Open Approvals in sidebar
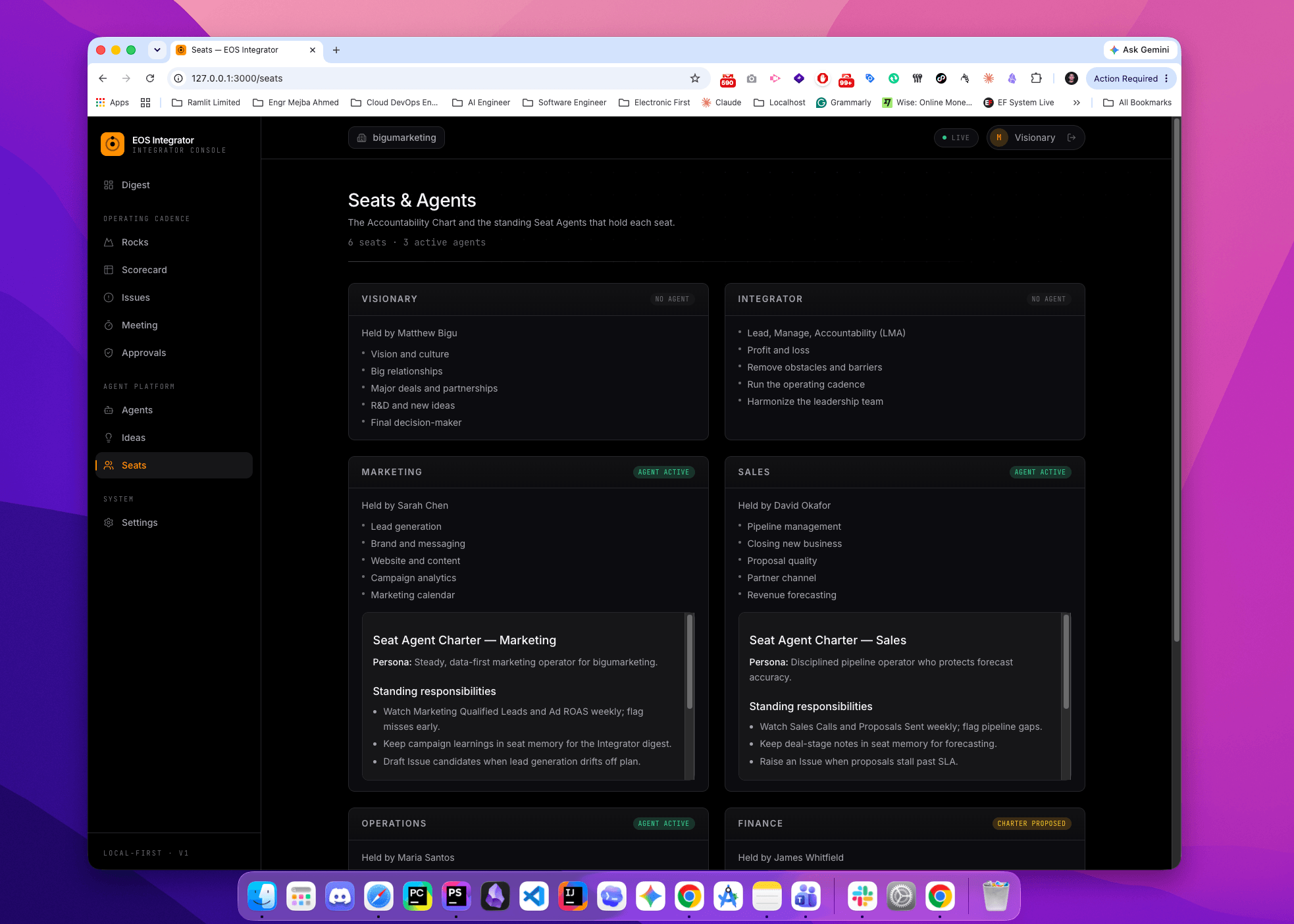Screen dimensions: 1294x924 (174, 353)
